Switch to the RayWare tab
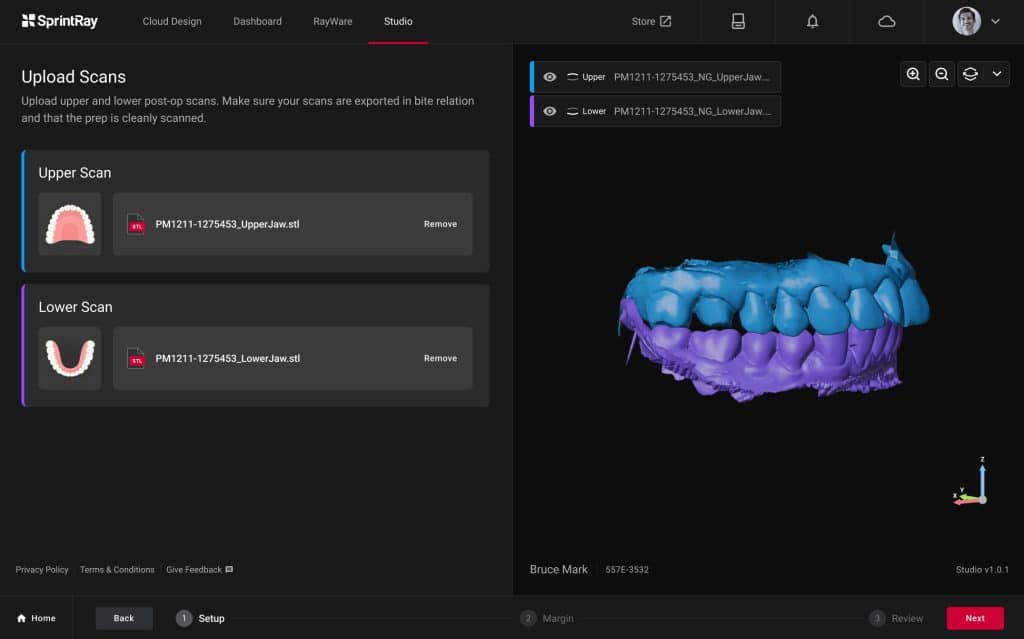The height and width of the screenshot is (639, 1024). coord(333,21)
